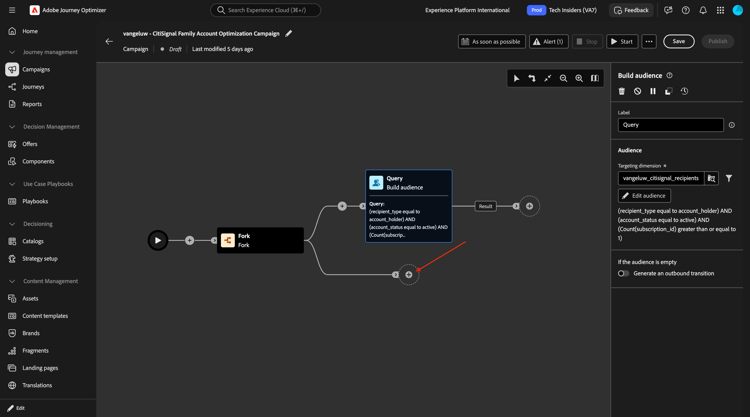Collapse the Journey management section
Screen dimensions: 750x417
click(x=12, y=52)
